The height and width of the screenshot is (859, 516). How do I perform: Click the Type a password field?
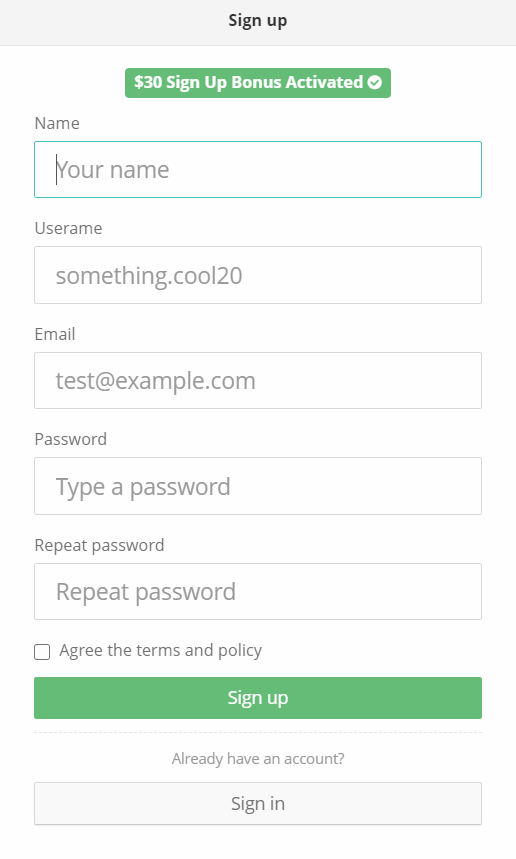257,486
